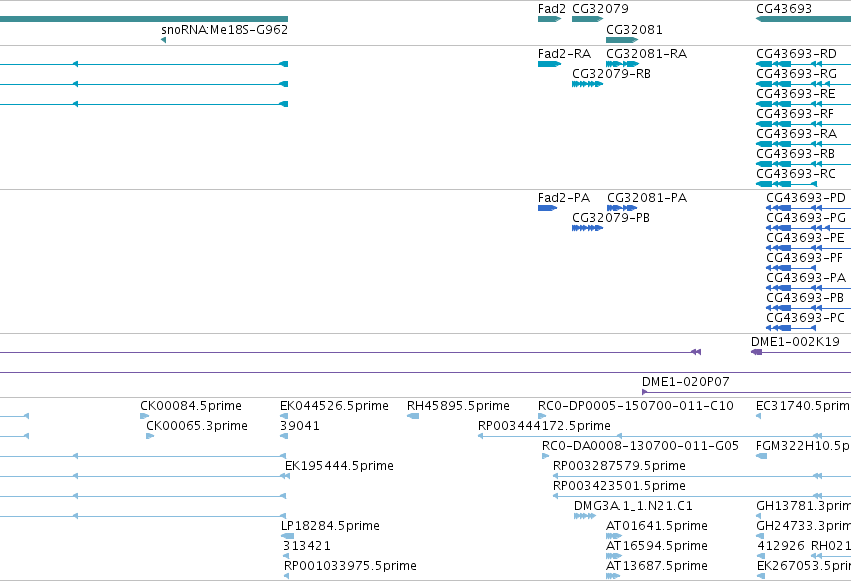Click the AT13687.5prime EST label
The image size is (851, 581).
(657, 566)
